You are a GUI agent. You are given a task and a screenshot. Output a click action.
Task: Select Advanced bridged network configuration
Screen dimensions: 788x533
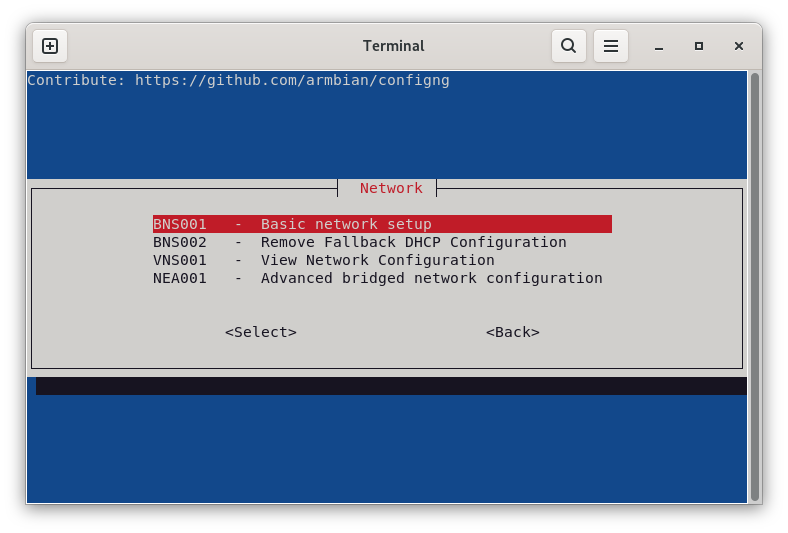[x=431, y=278]
